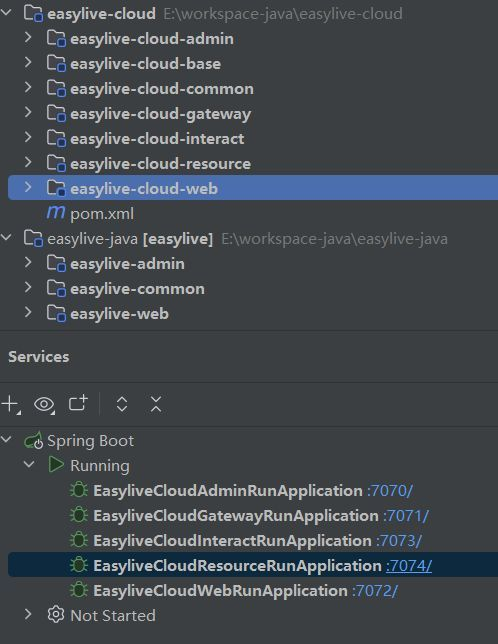Open the View Options eye icon

point(44,405)
